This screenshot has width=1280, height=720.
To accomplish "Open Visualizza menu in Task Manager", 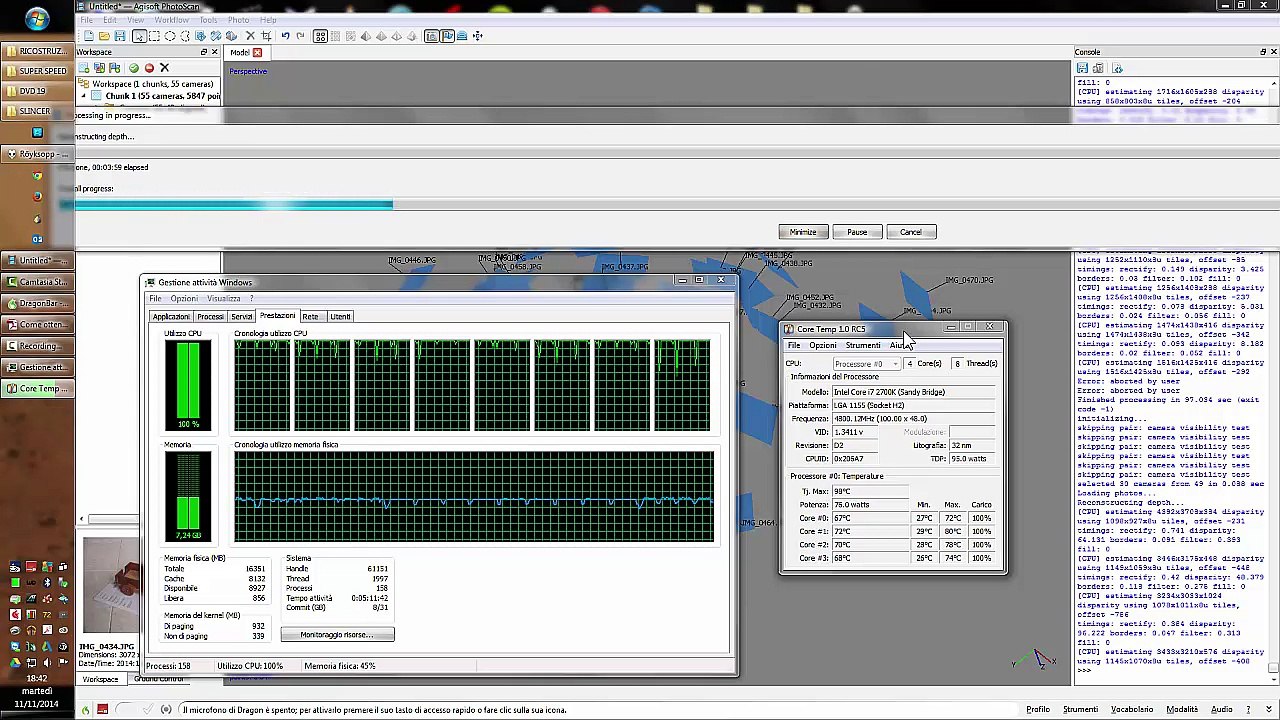I will point(224,299).
